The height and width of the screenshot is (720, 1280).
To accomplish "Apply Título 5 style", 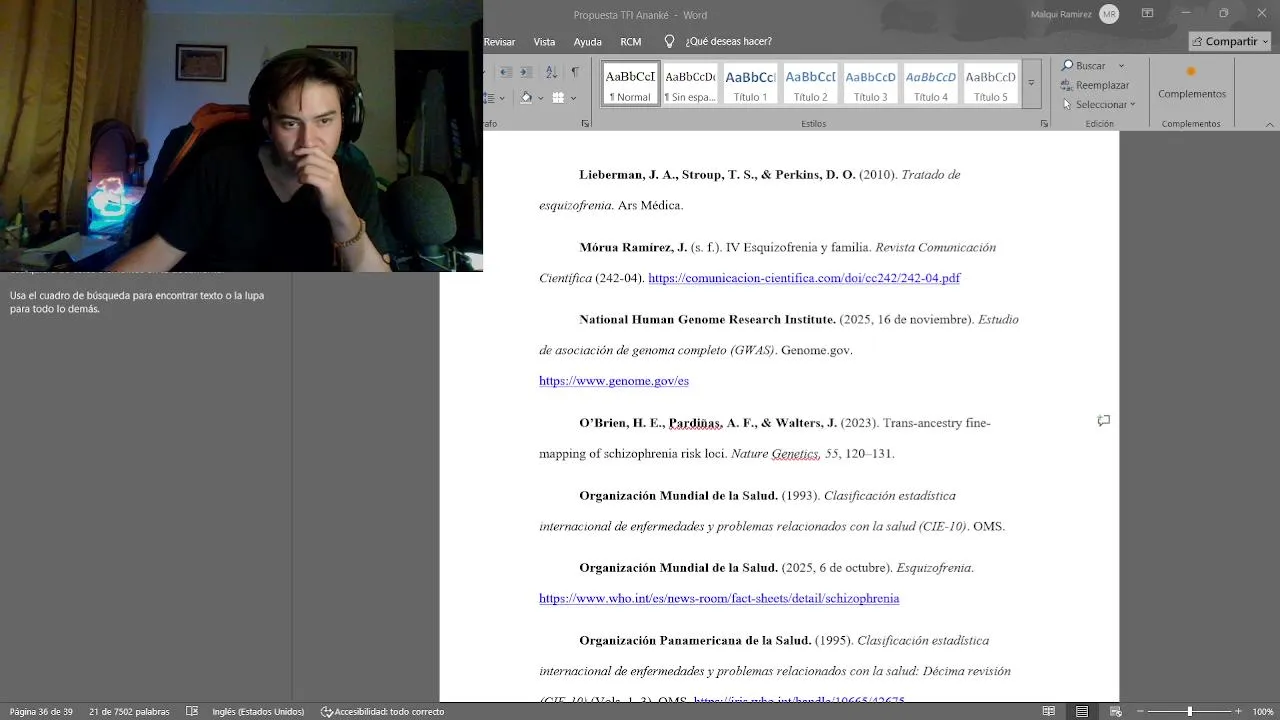I will pos(990,83).
